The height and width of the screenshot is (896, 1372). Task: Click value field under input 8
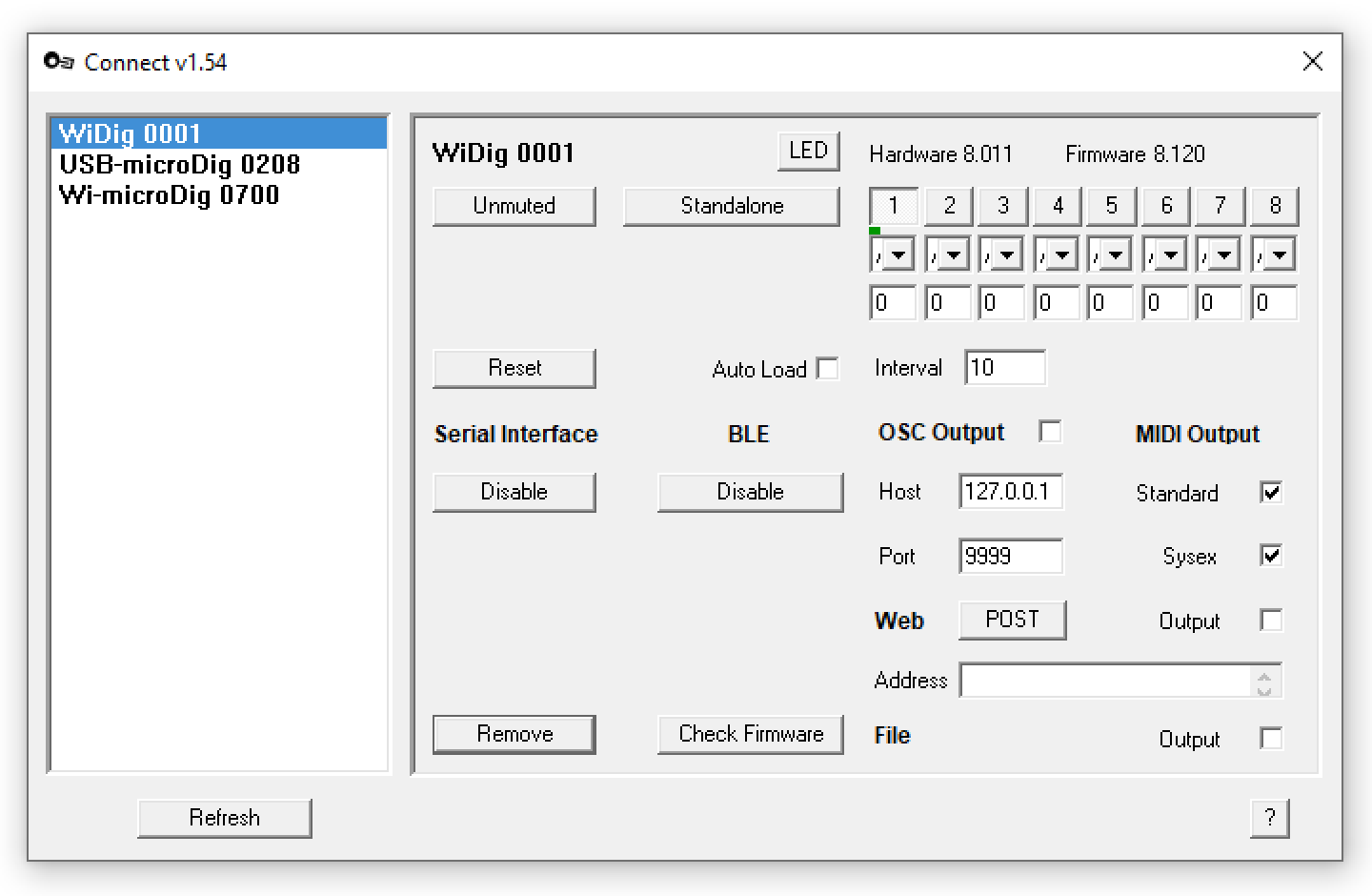pyautogui.click(x=1275, y=303)
